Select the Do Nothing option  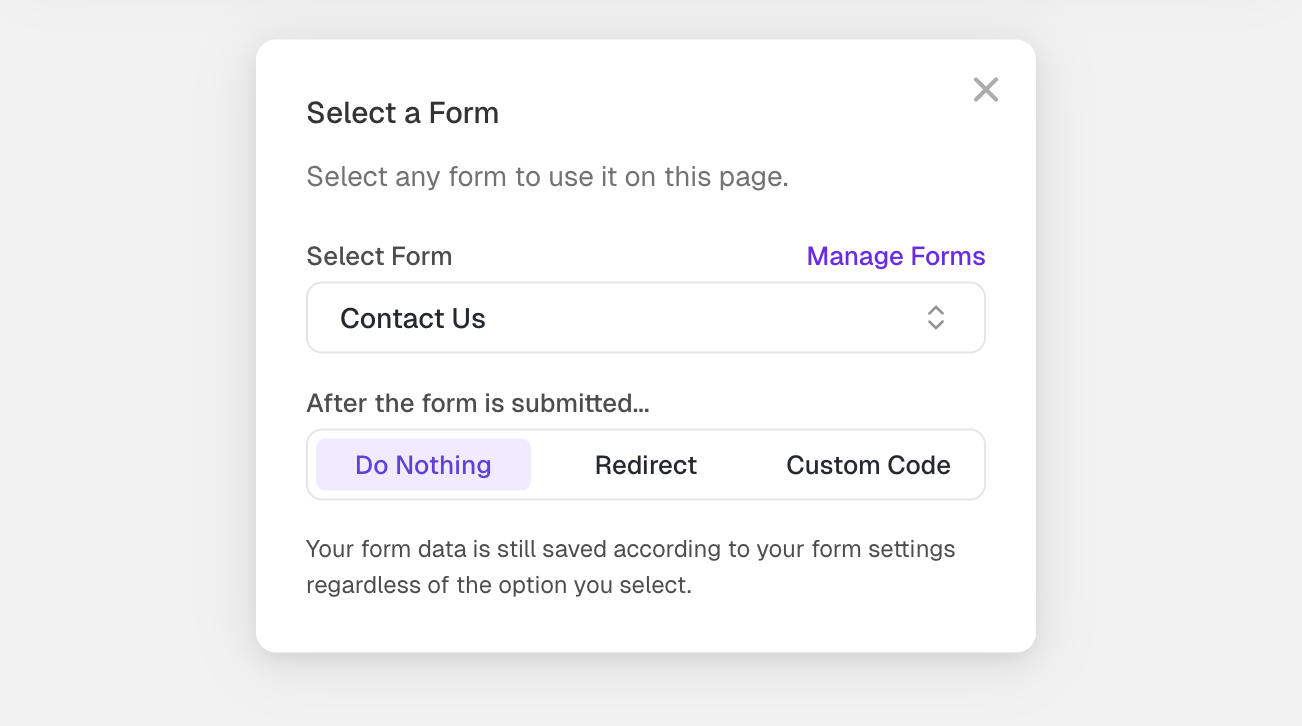tap(423, 465)
